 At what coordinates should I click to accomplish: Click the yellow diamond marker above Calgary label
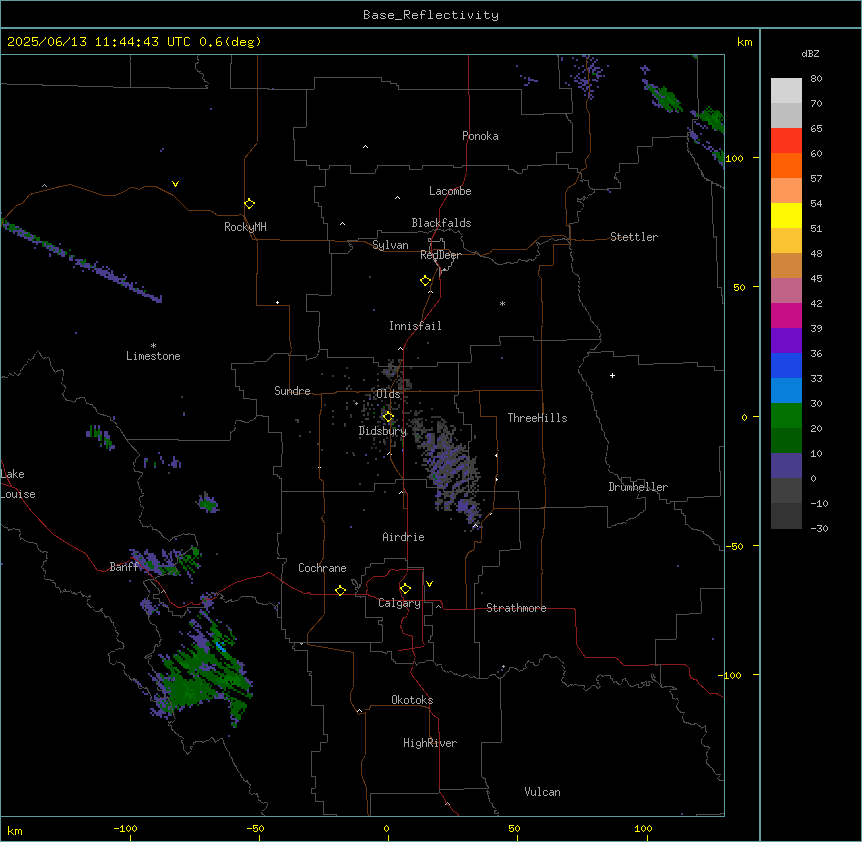coord(405,589)
